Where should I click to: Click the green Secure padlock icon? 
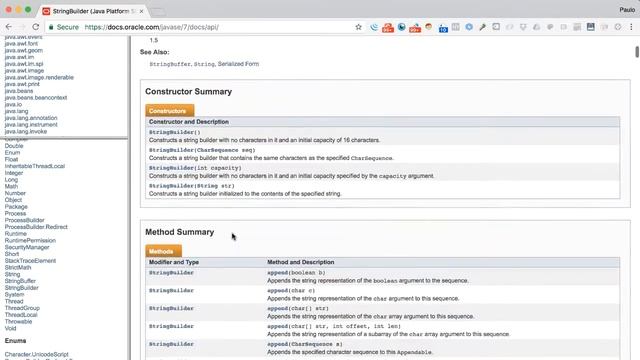pyautogui.click(x=51, y=27)
